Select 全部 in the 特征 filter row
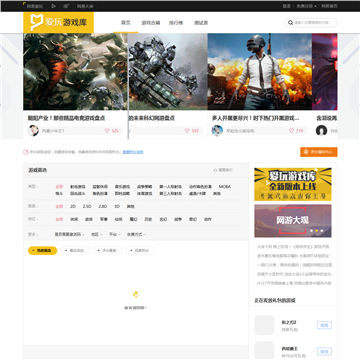Image resolution: width=360 pixels, height=360 pixels. 59,219
